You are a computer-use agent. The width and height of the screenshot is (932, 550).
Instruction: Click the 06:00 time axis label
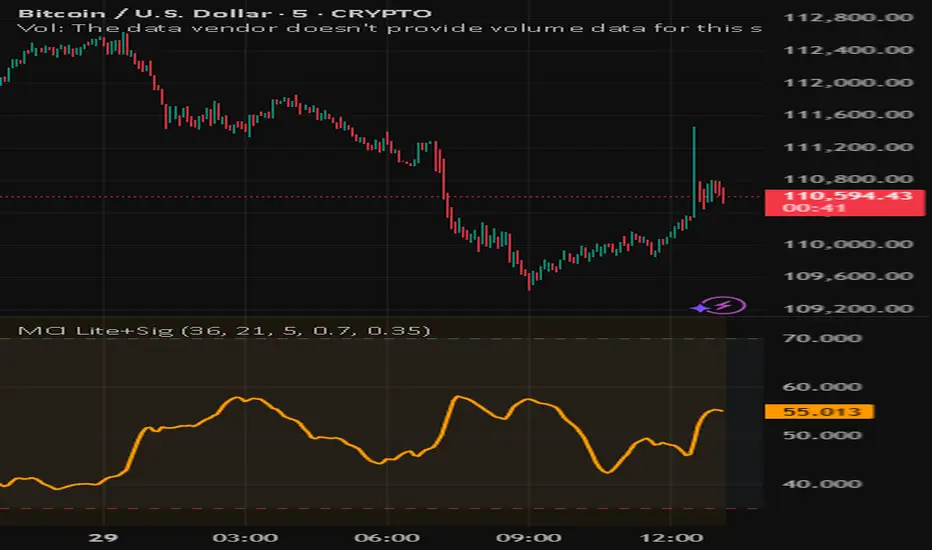[387, 538]
